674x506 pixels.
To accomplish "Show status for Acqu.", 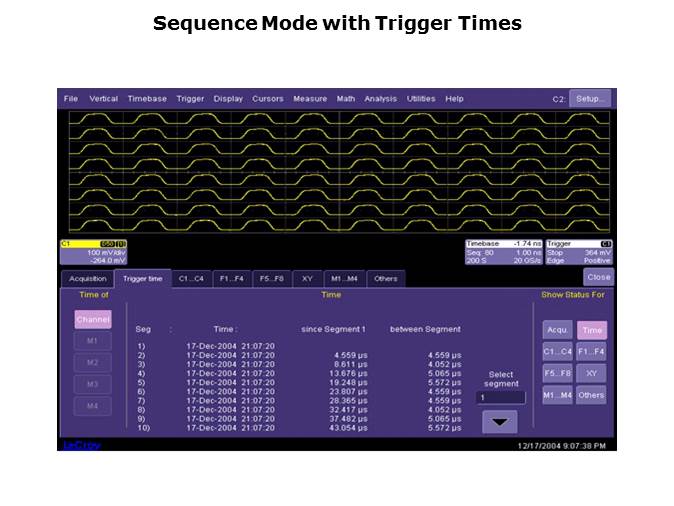I will [557, 329].
